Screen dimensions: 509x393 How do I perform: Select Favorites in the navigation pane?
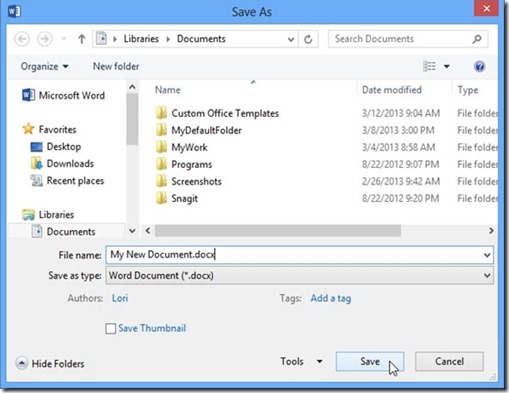[x=49, y=129]
